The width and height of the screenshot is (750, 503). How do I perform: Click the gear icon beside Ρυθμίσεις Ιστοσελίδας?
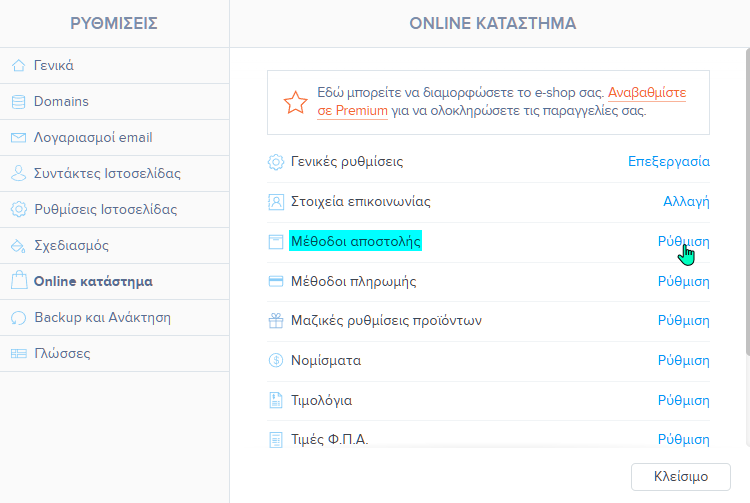19,209
